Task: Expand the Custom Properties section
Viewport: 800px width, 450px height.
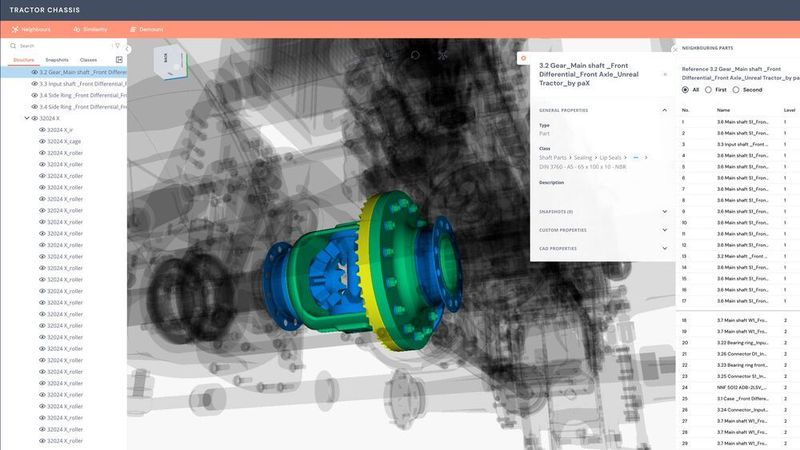Action: click(x=664, y=230)
